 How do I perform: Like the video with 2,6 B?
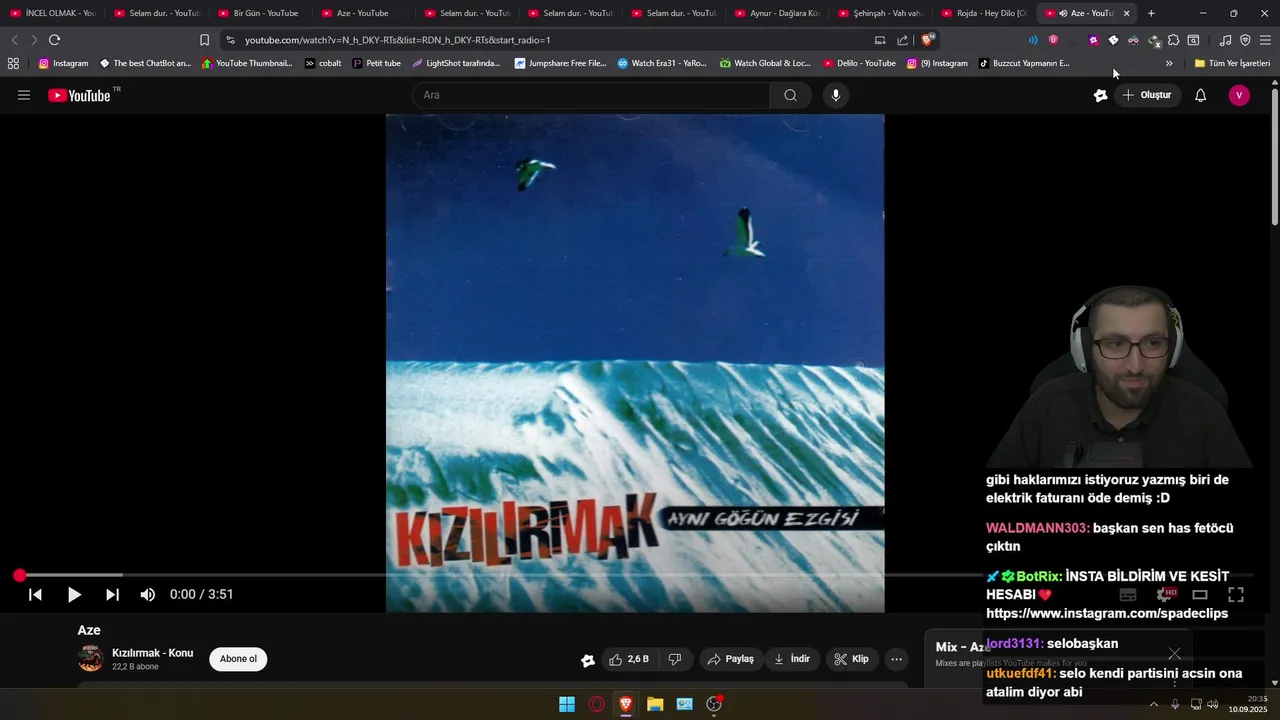(x=629, y=659)
